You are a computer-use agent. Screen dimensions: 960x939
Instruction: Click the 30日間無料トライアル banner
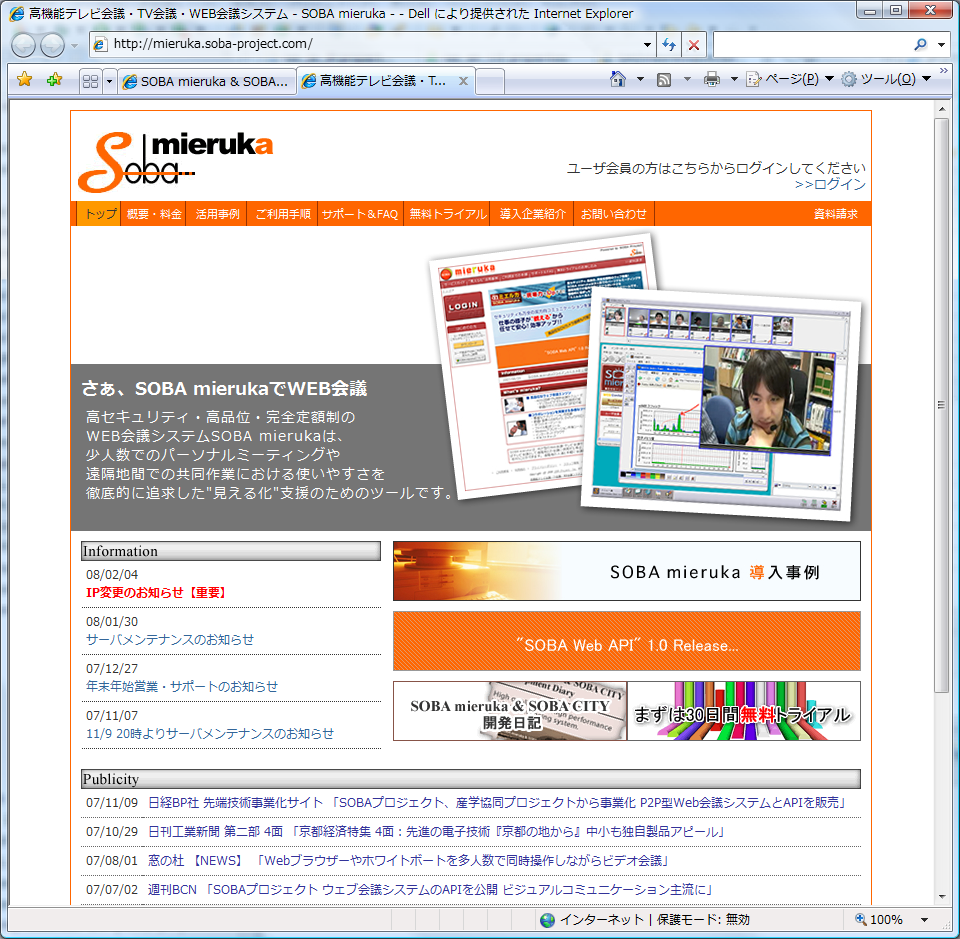tap(743, 711)
